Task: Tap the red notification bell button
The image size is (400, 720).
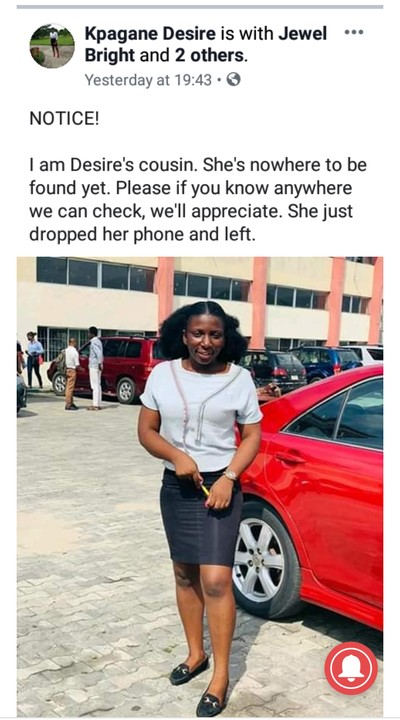Action: pos(351,668)
